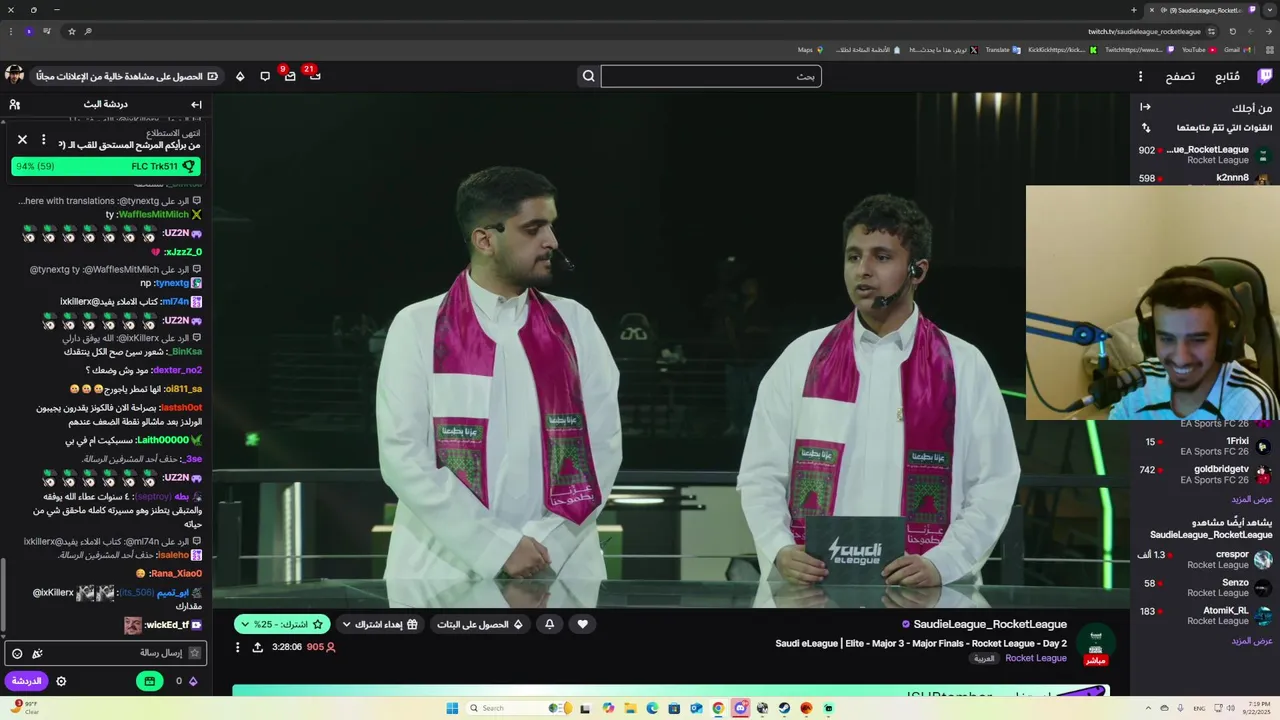Open the Translate bookmark
Screen dimensions: 1280x720
click(1003, 49)
